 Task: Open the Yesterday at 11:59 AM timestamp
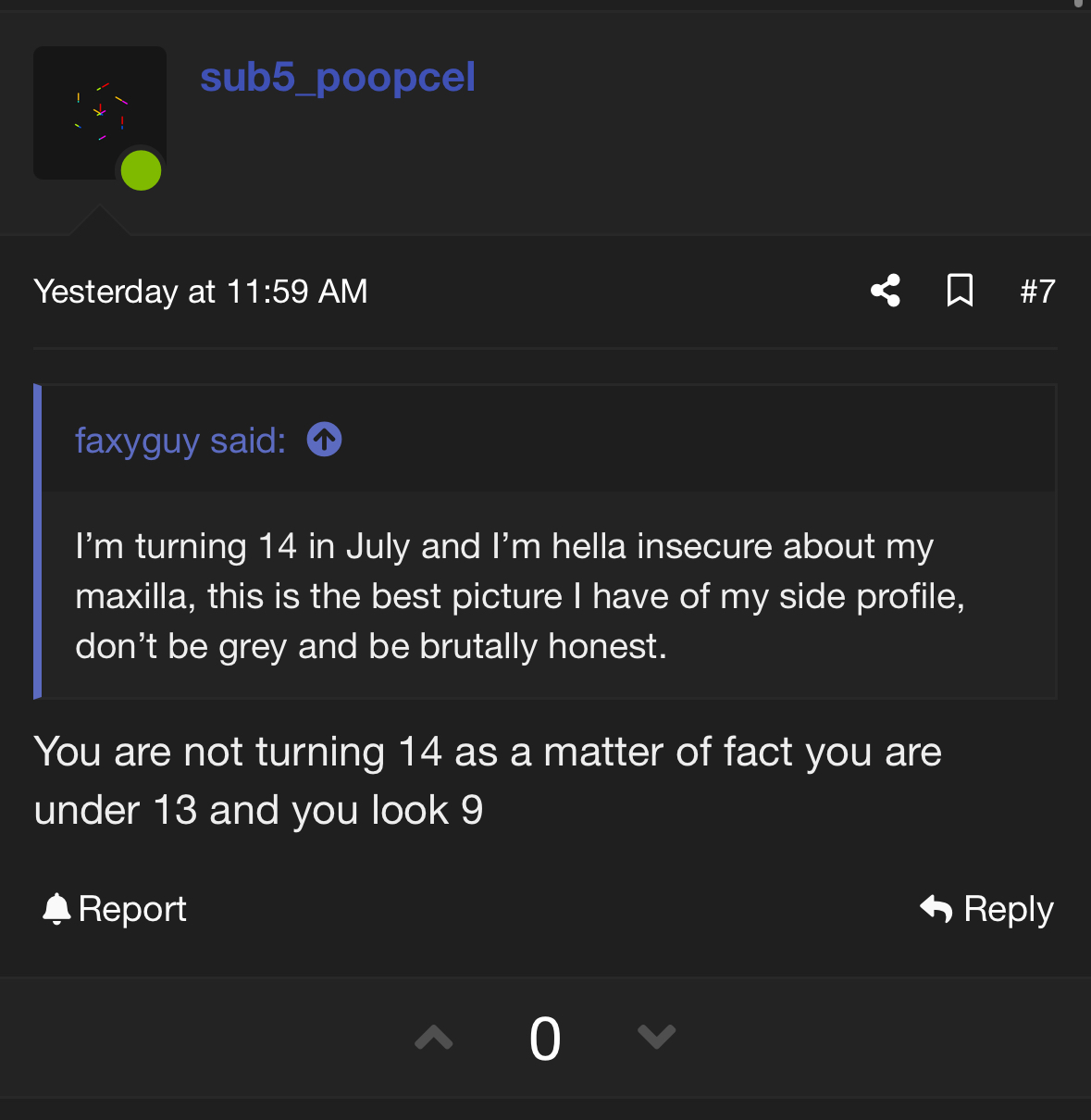pos(201,292)
